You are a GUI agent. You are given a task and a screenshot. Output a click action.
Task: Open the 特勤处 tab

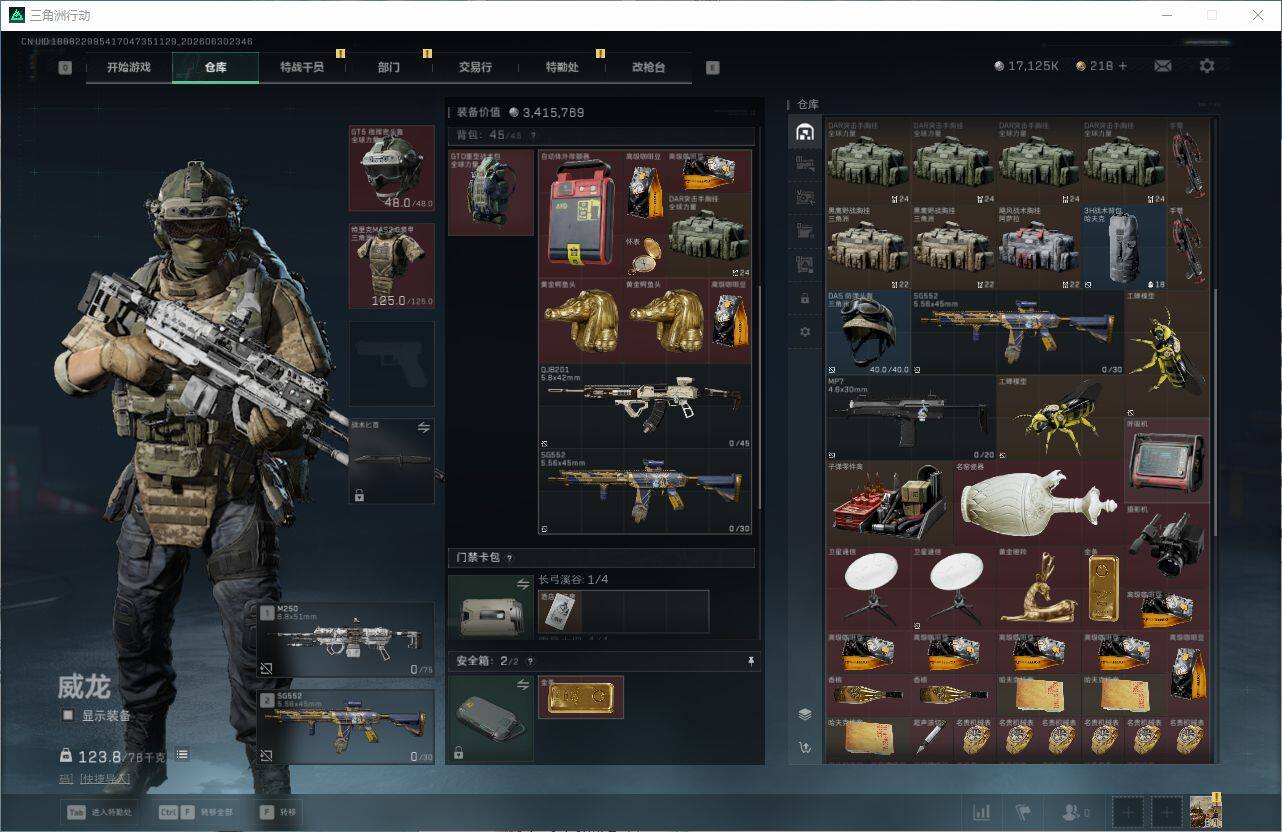click(562, 67)
